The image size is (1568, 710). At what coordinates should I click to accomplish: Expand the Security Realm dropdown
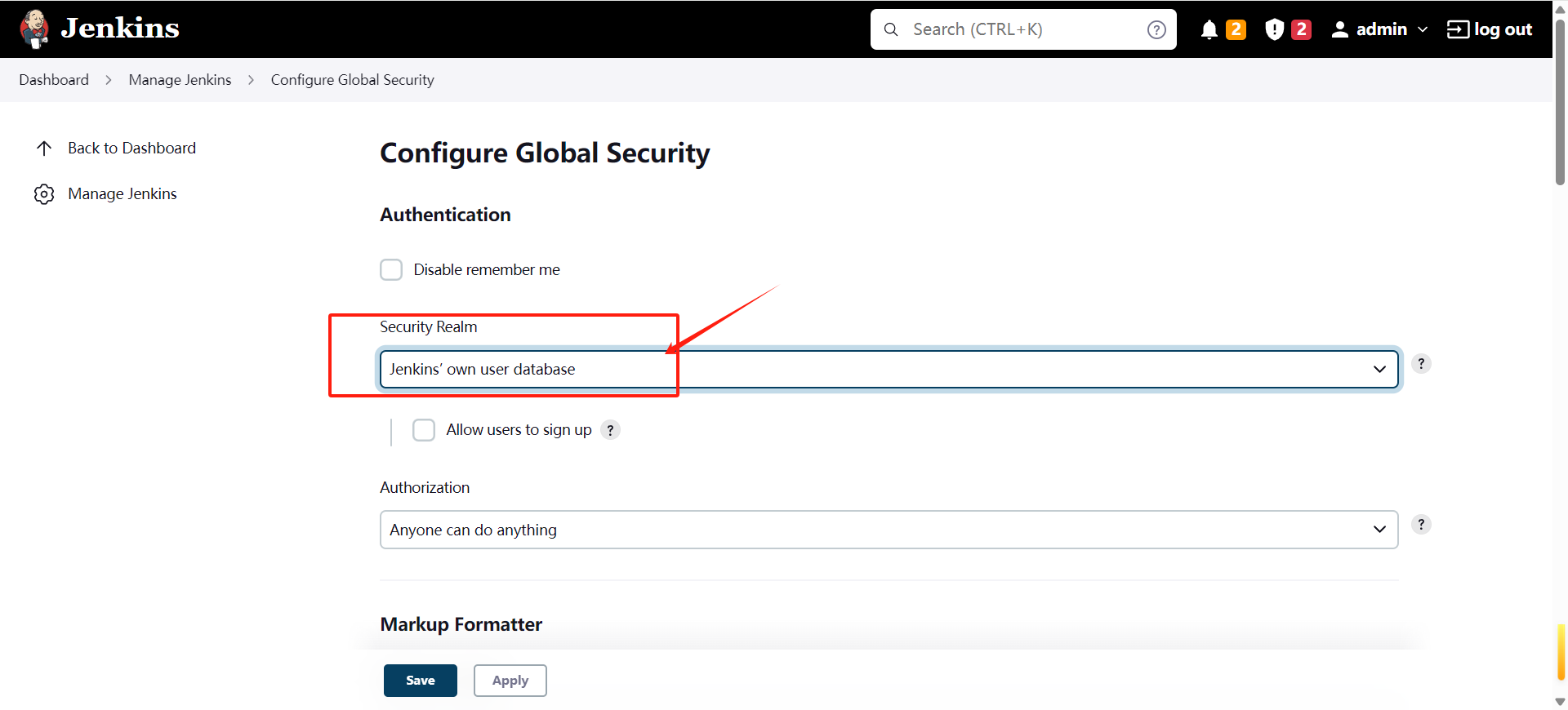[x=889, y=370]
